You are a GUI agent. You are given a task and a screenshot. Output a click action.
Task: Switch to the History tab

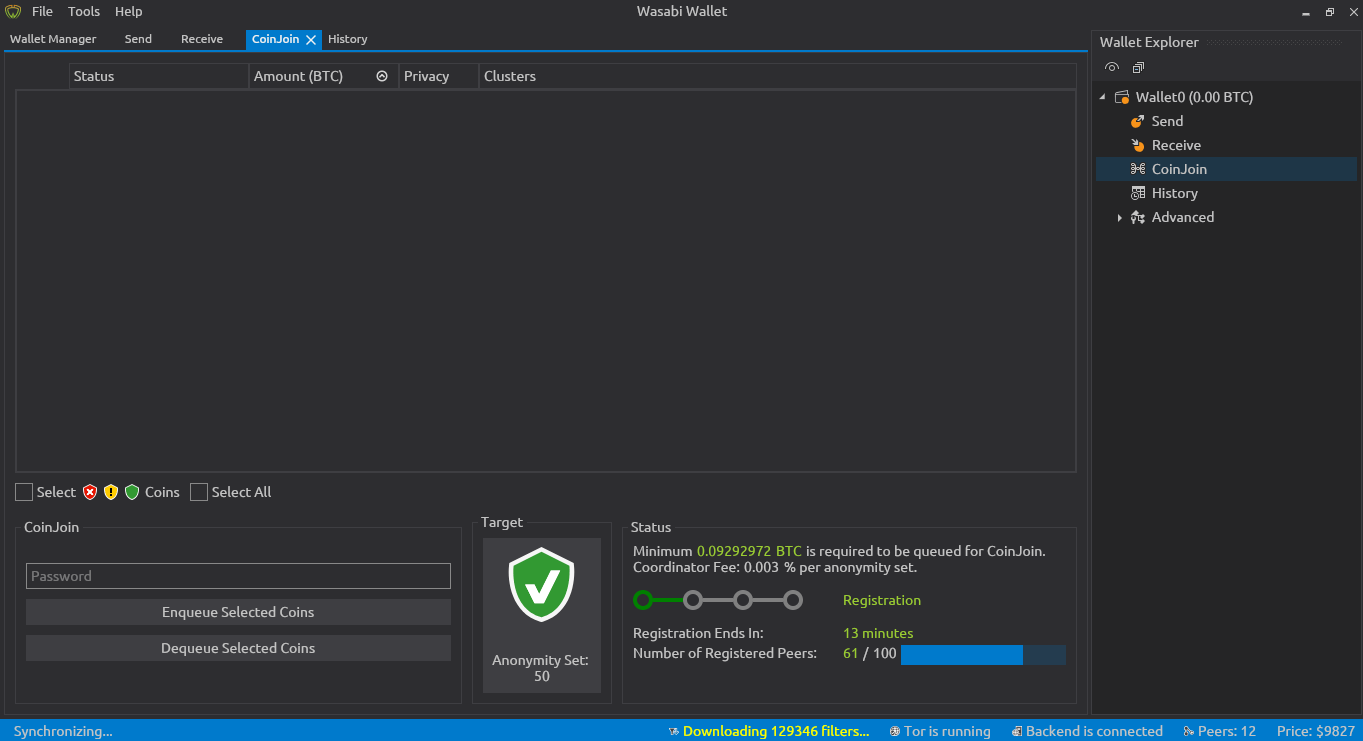[348, 39]
